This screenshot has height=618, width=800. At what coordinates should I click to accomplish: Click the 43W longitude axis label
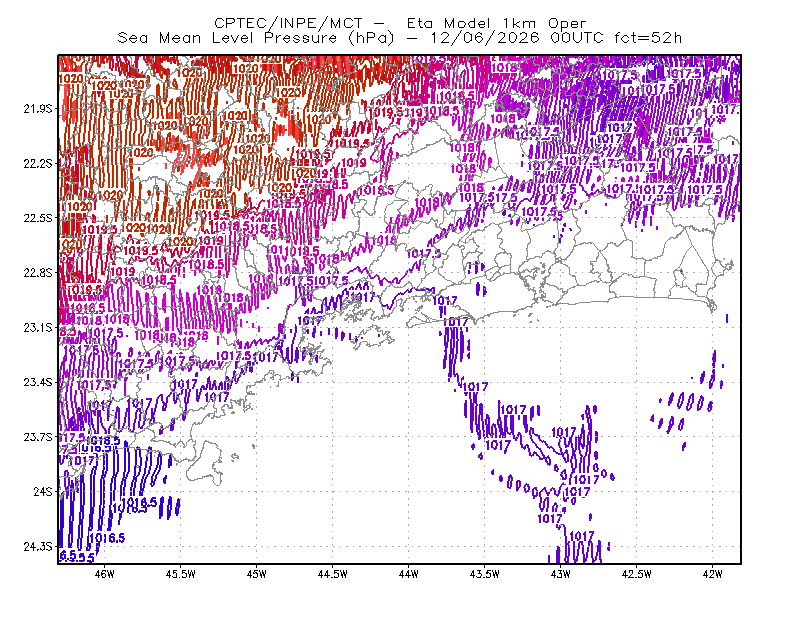(561, 574)
